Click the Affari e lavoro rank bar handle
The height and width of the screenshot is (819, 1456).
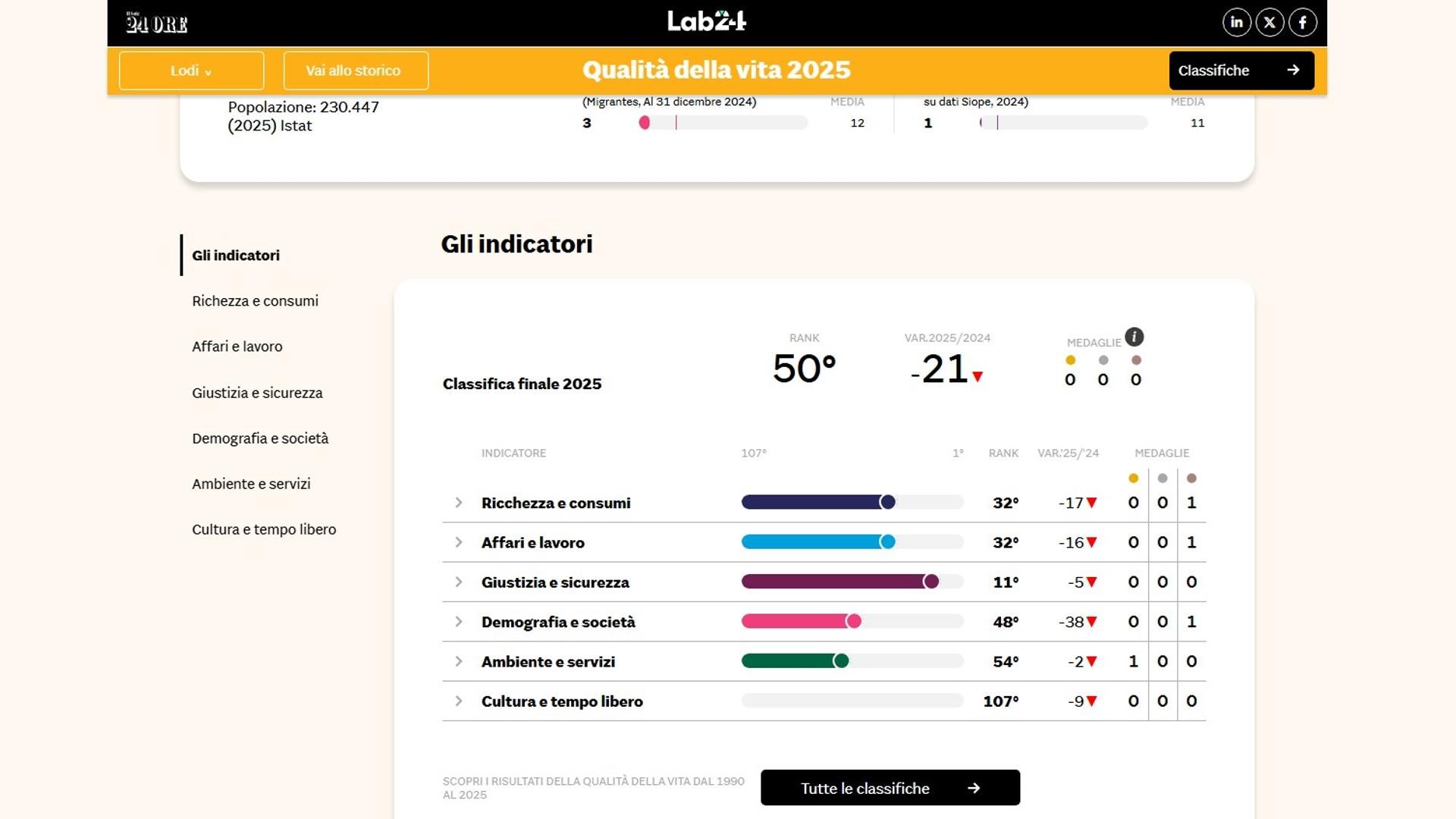pyautogui.click(x=887, y=542)
